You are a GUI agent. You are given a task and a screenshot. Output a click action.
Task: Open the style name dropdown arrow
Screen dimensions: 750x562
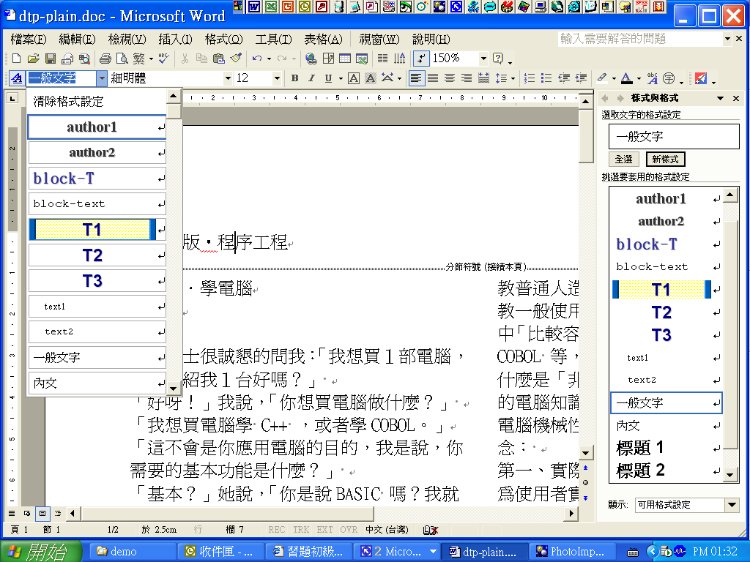(101, 78)
